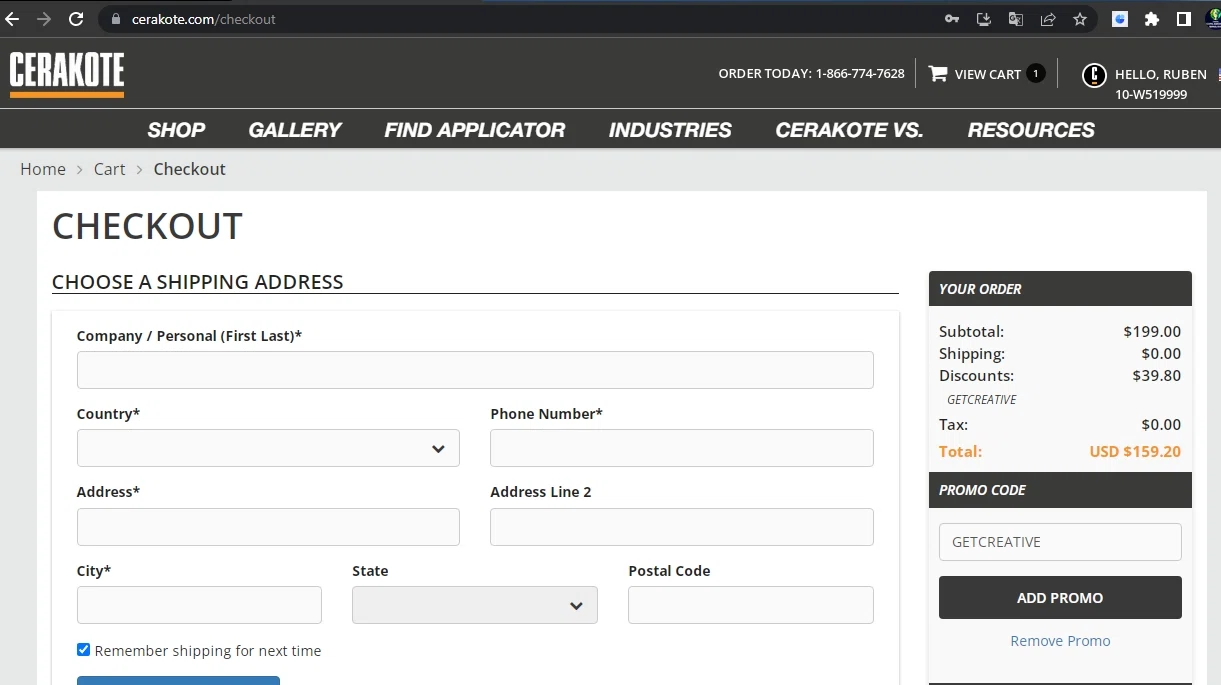
Task: Expand the State dropdown
Action: click(x=474, y=605)
